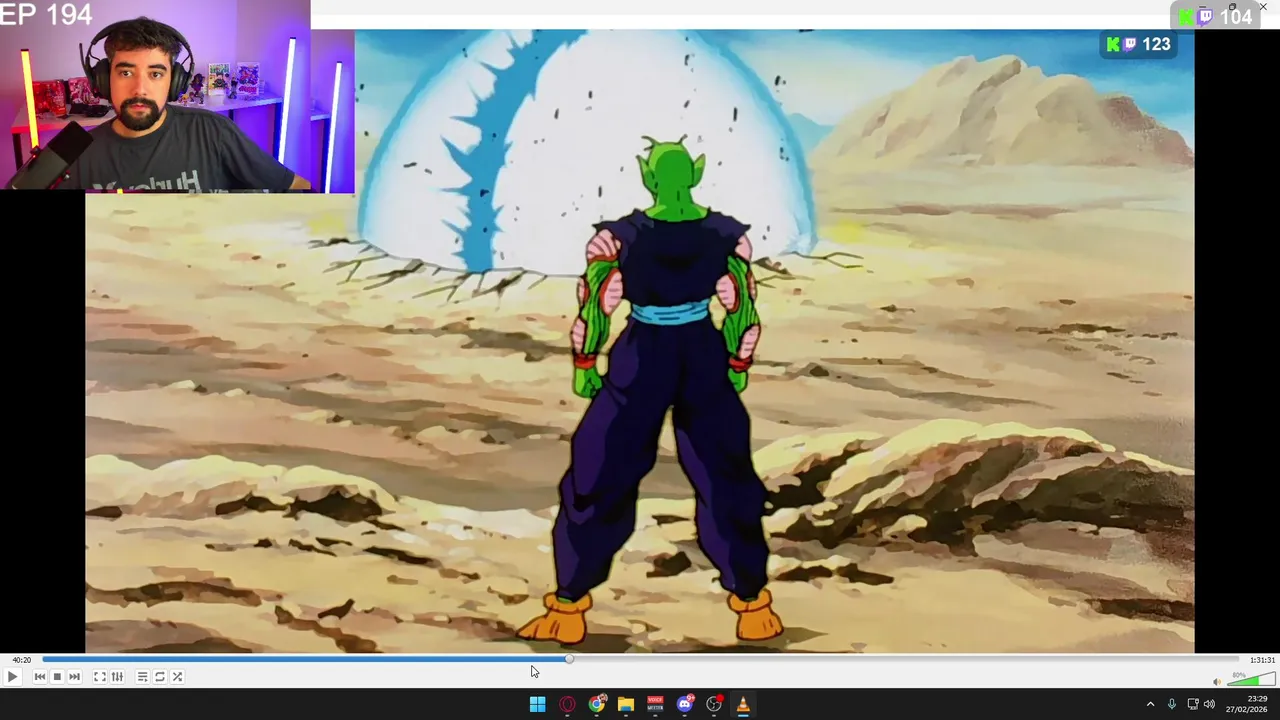Click the VLC taskbar icon
This screenshot has width=1280, height=720.
[x=743, y=704]
